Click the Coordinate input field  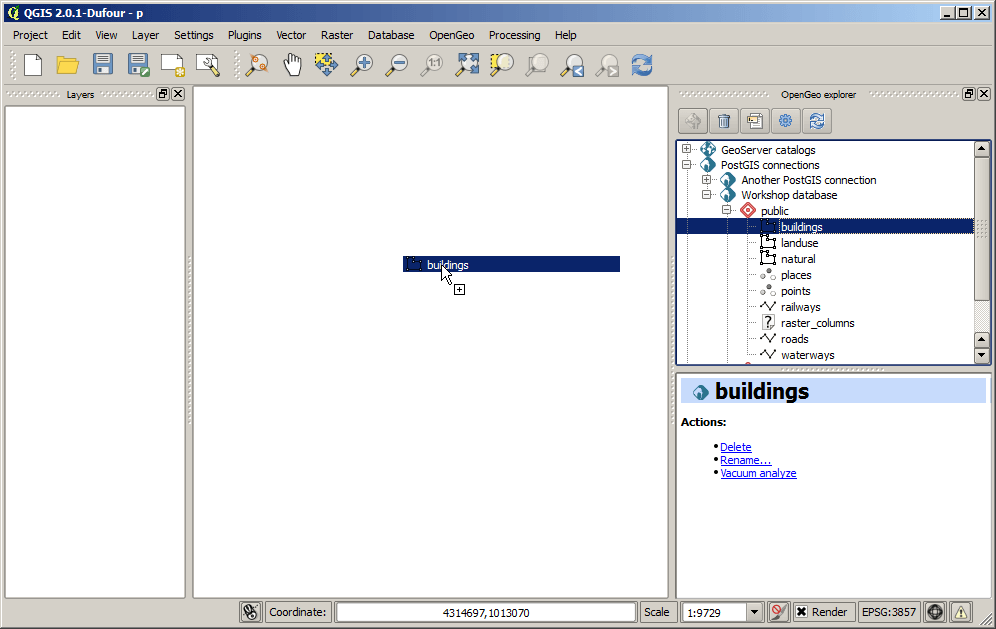click(486, 612)
